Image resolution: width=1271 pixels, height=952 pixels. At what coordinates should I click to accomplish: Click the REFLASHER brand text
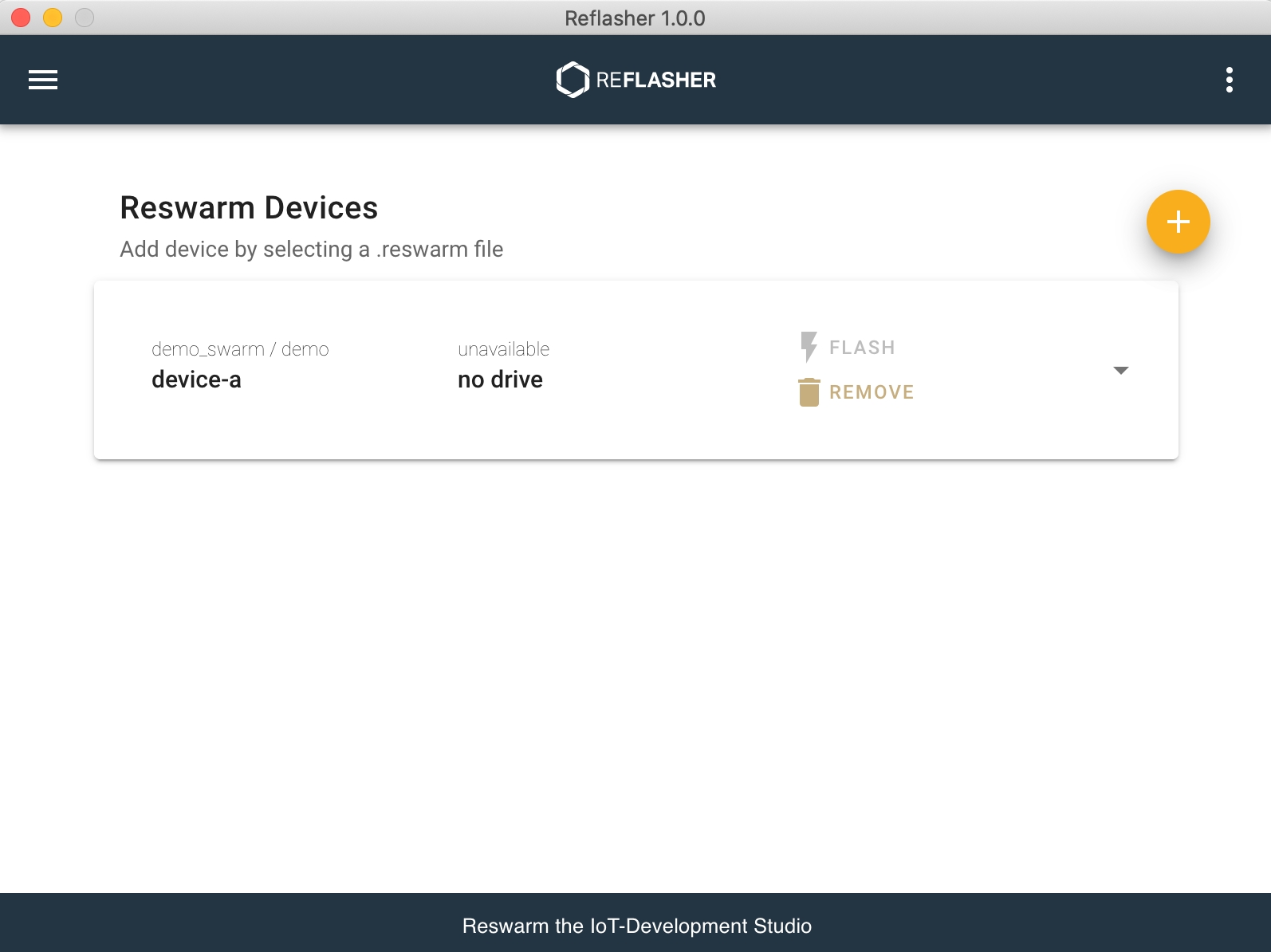click(655, 80)
